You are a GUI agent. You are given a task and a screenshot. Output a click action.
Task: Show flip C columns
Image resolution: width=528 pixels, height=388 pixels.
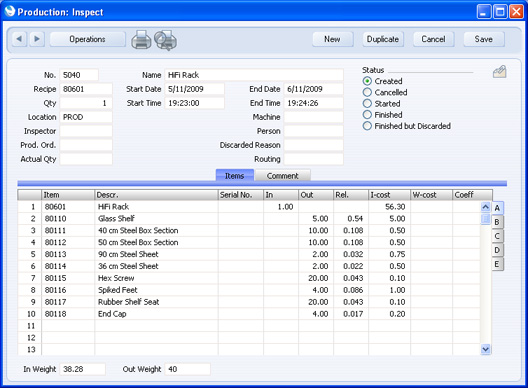tap(497, 236)
